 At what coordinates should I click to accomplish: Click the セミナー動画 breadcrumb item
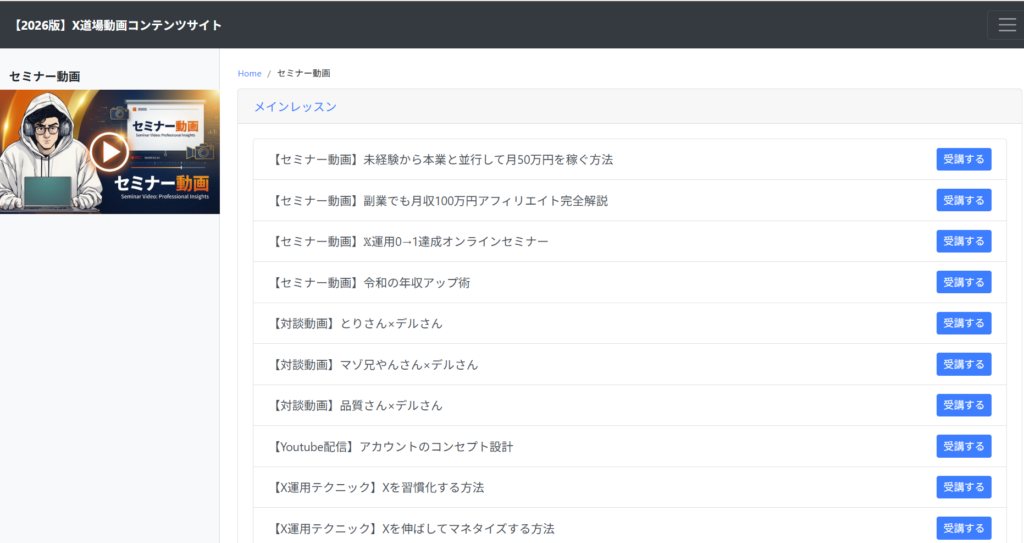tap(303, 74)
